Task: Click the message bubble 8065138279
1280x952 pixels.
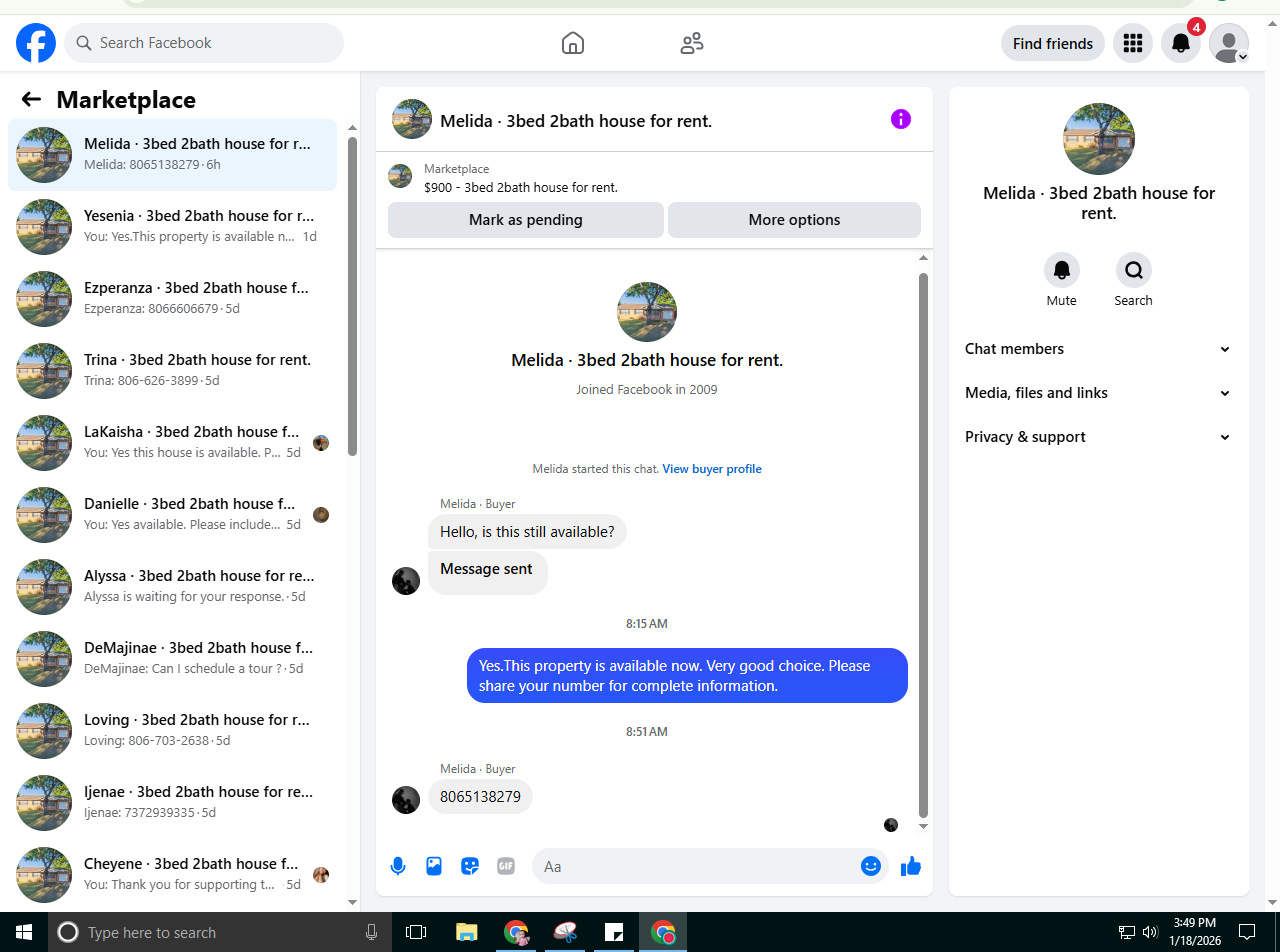Action: [481, 797]
